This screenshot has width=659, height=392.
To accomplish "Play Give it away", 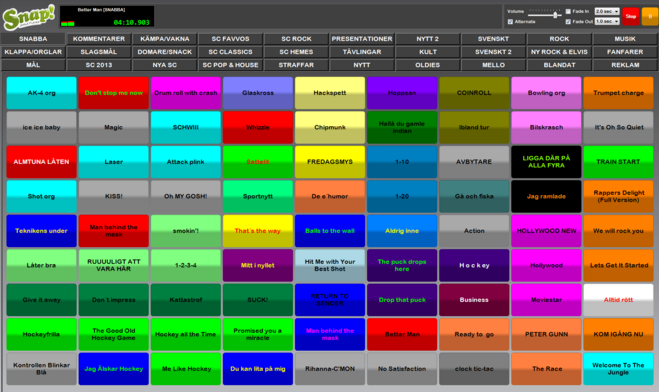I will [42, 300].
